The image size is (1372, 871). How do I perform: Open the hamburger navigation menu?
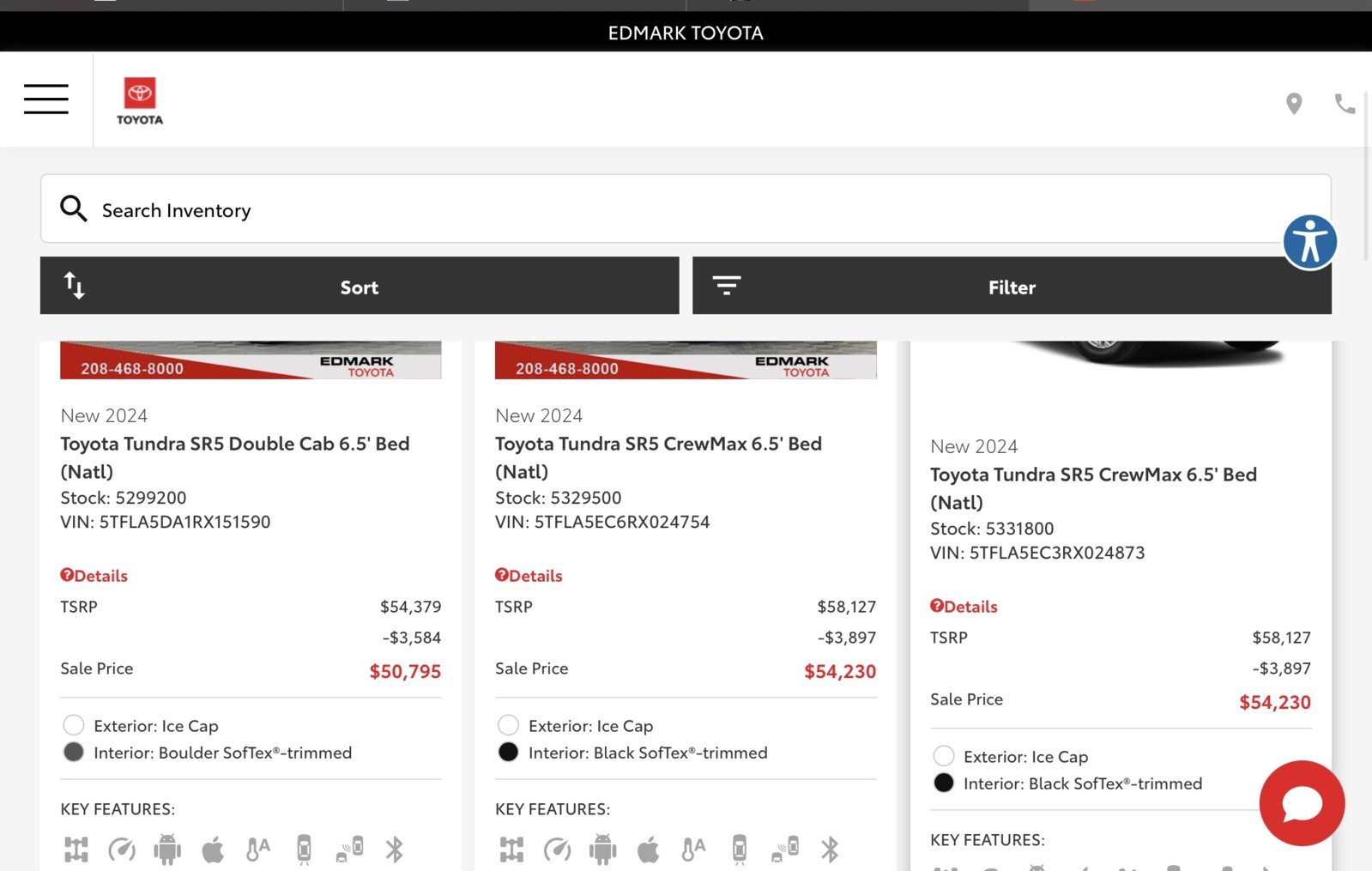[46, 100]
